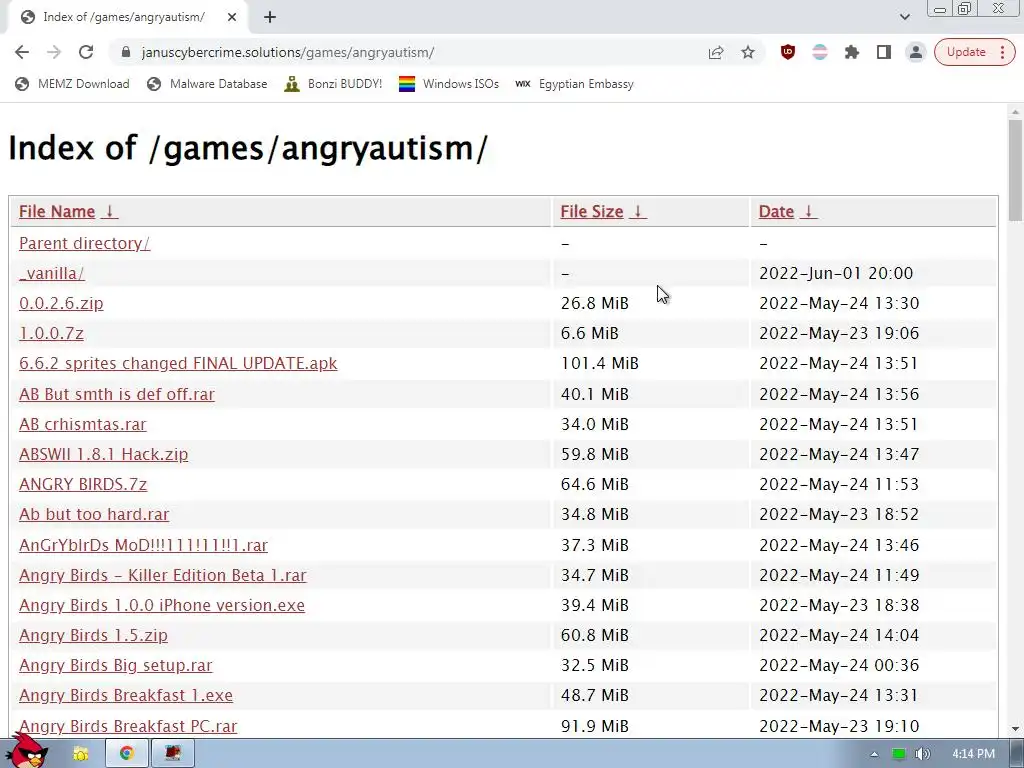Download AB But smth is def off.rar
1024x768 pixels.
click(116, 394)
